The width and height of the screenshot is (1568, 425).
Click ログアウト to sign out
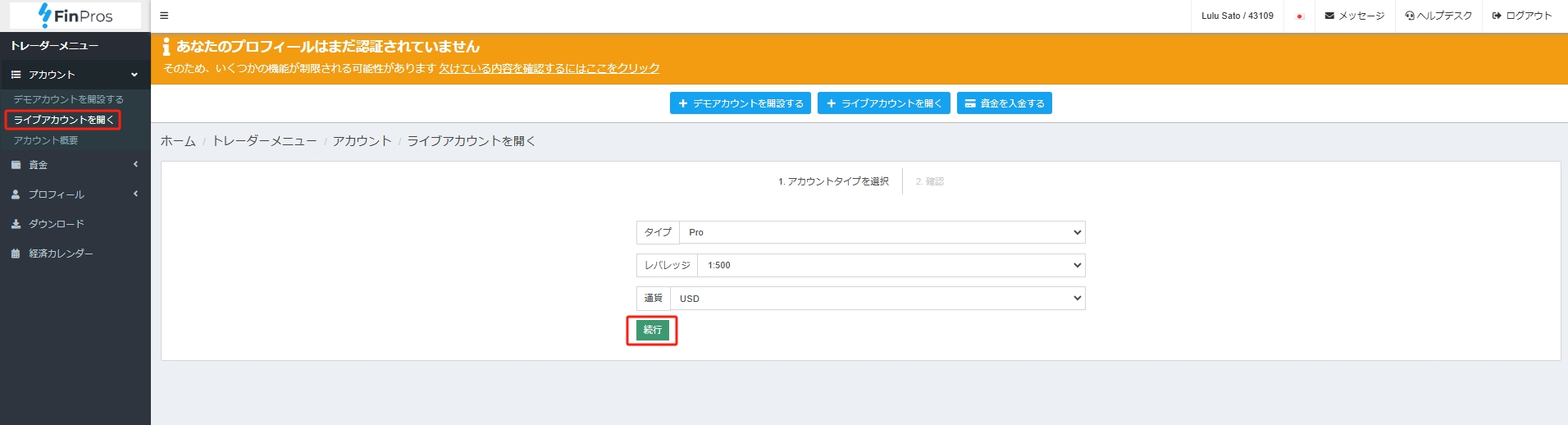coord(1522,16)
